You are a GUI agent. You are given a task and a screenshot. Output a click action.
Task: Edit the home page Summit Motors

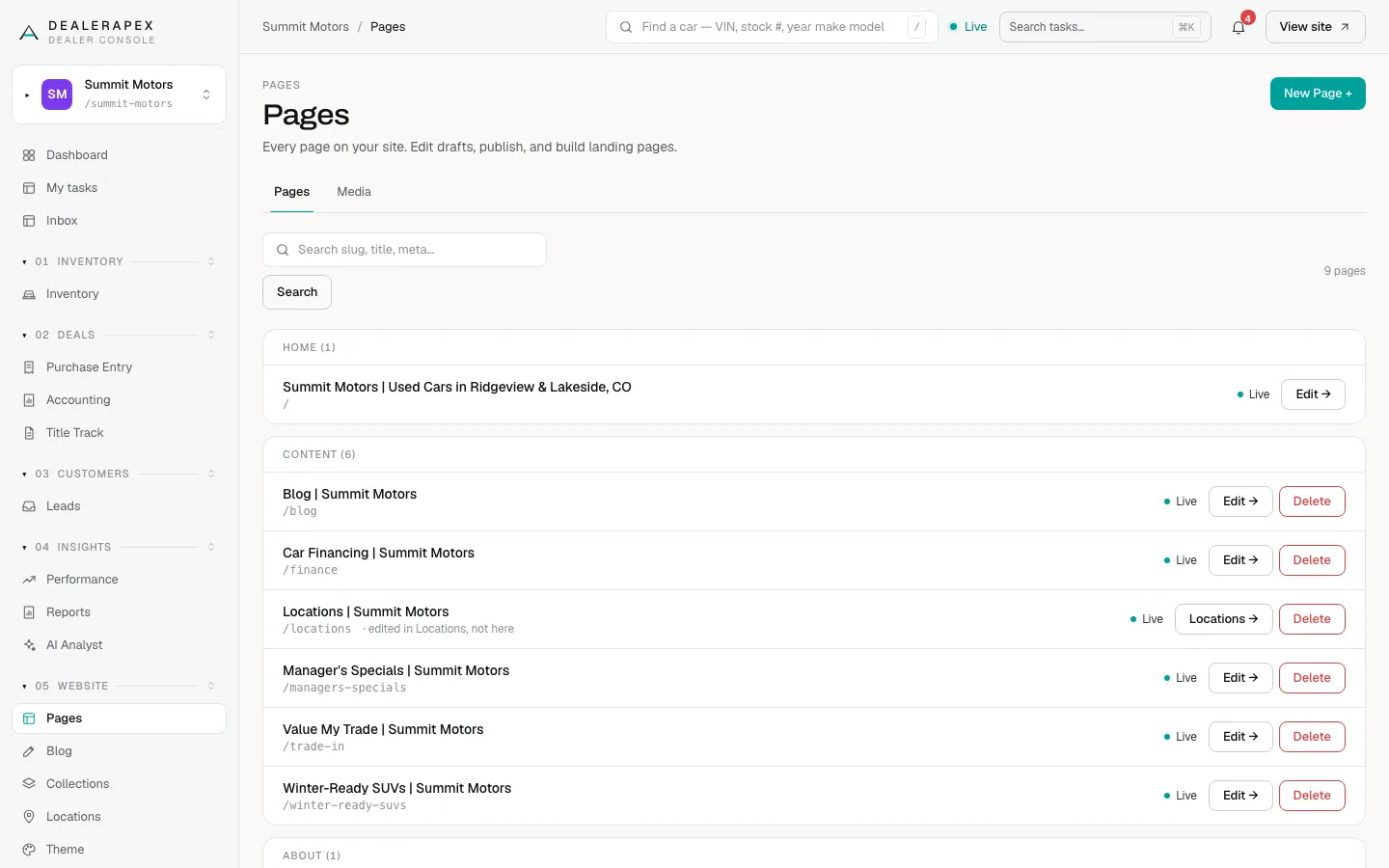click(1313, 394)
